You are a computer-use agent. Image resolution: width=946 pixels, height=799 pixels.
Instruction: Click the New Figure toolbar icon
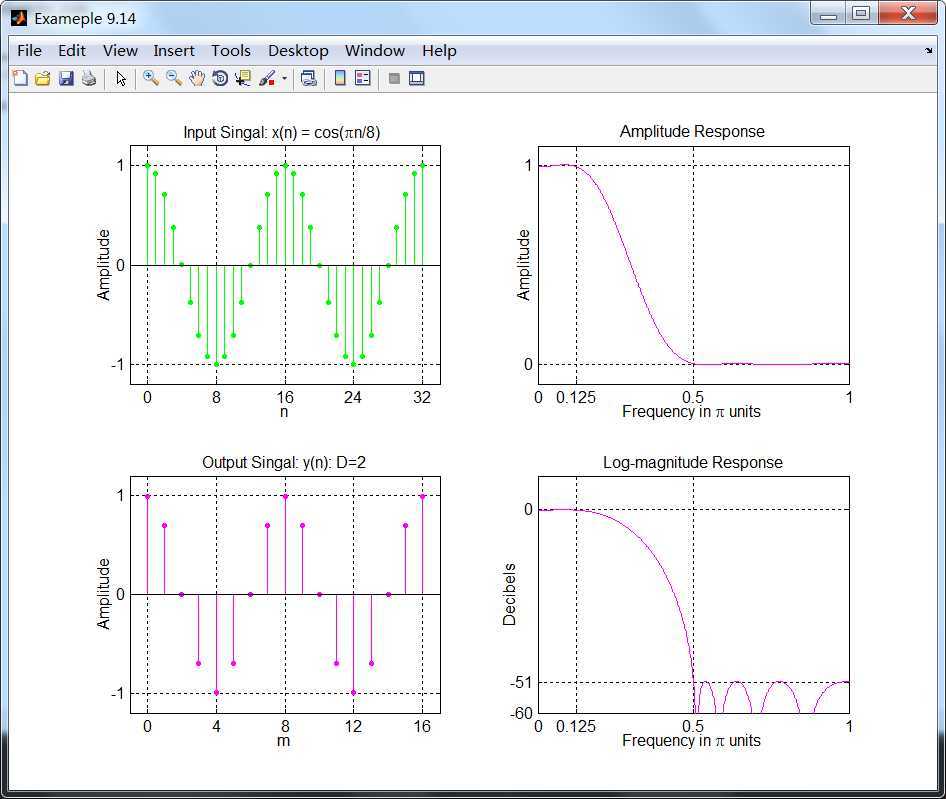click(20, 78)
